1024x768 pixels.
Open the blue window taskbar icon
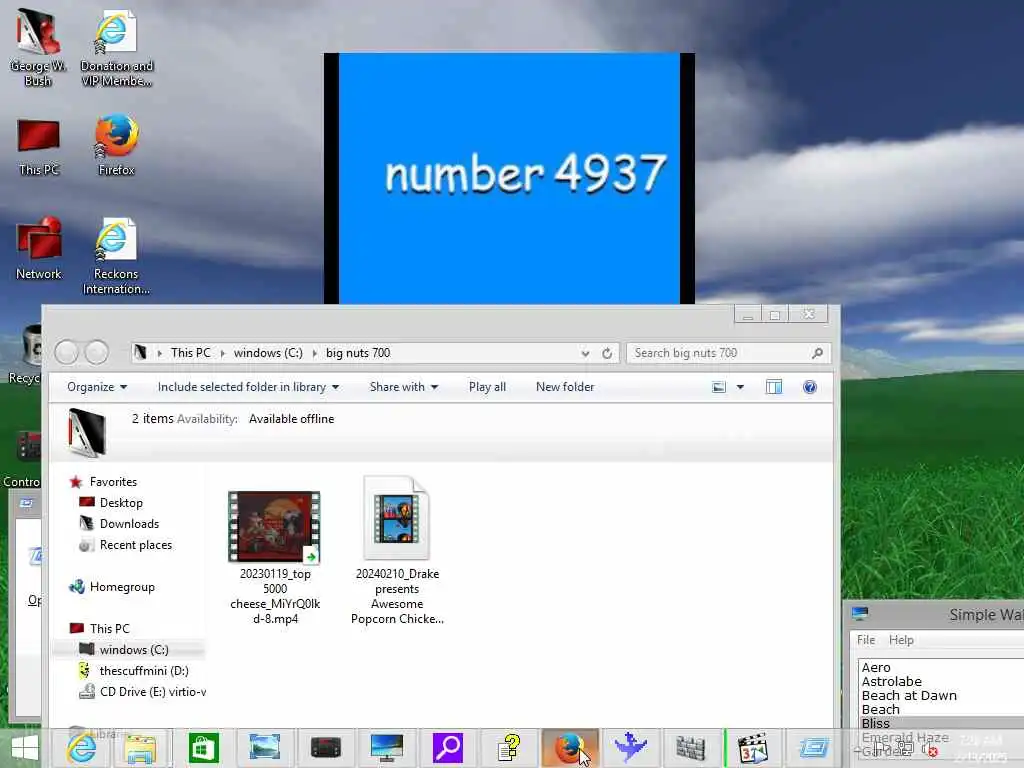pos(813,748)
